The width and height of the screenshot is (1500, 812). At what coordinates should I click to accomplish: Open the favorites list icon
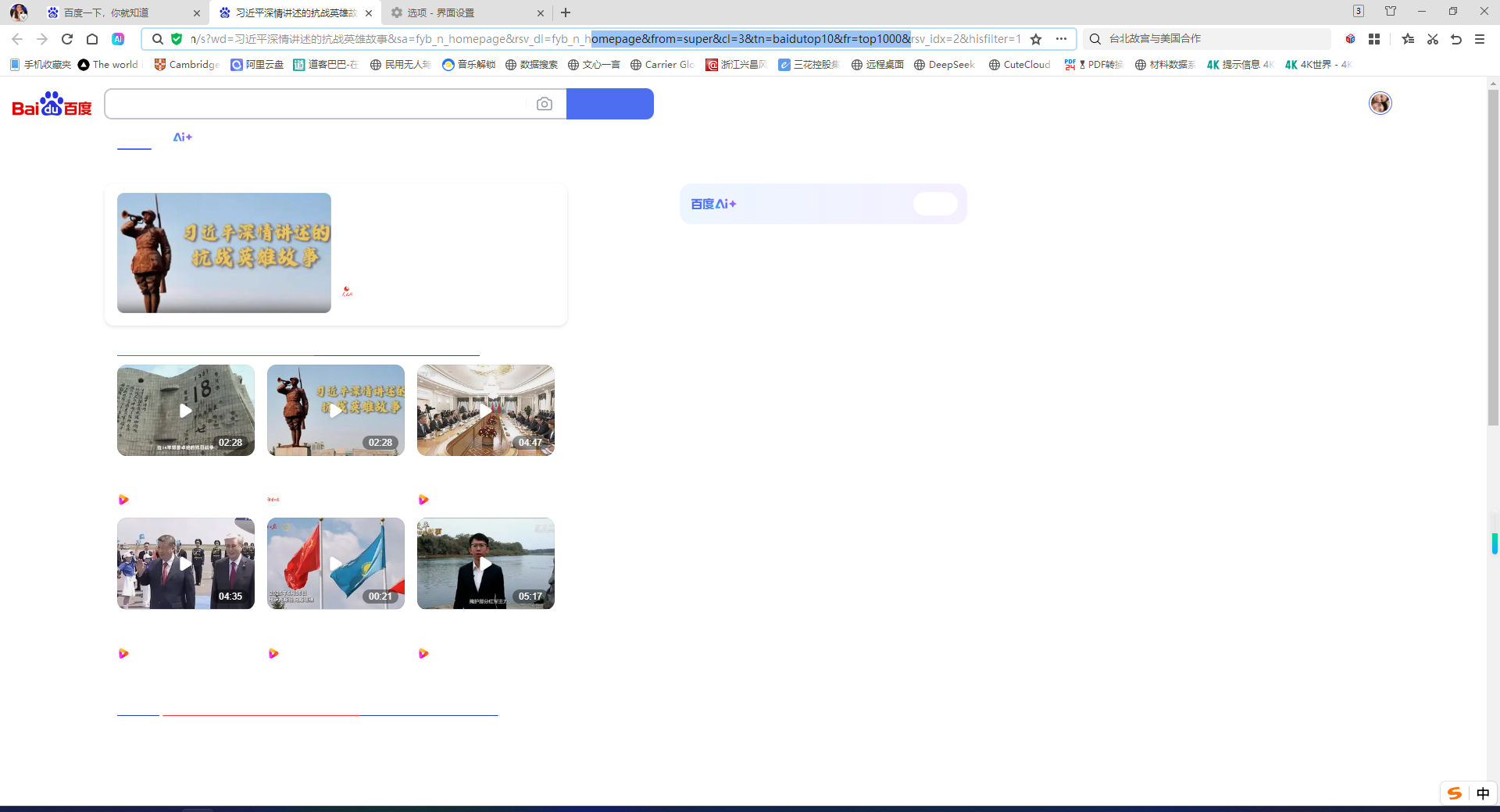click(1408, 39)
